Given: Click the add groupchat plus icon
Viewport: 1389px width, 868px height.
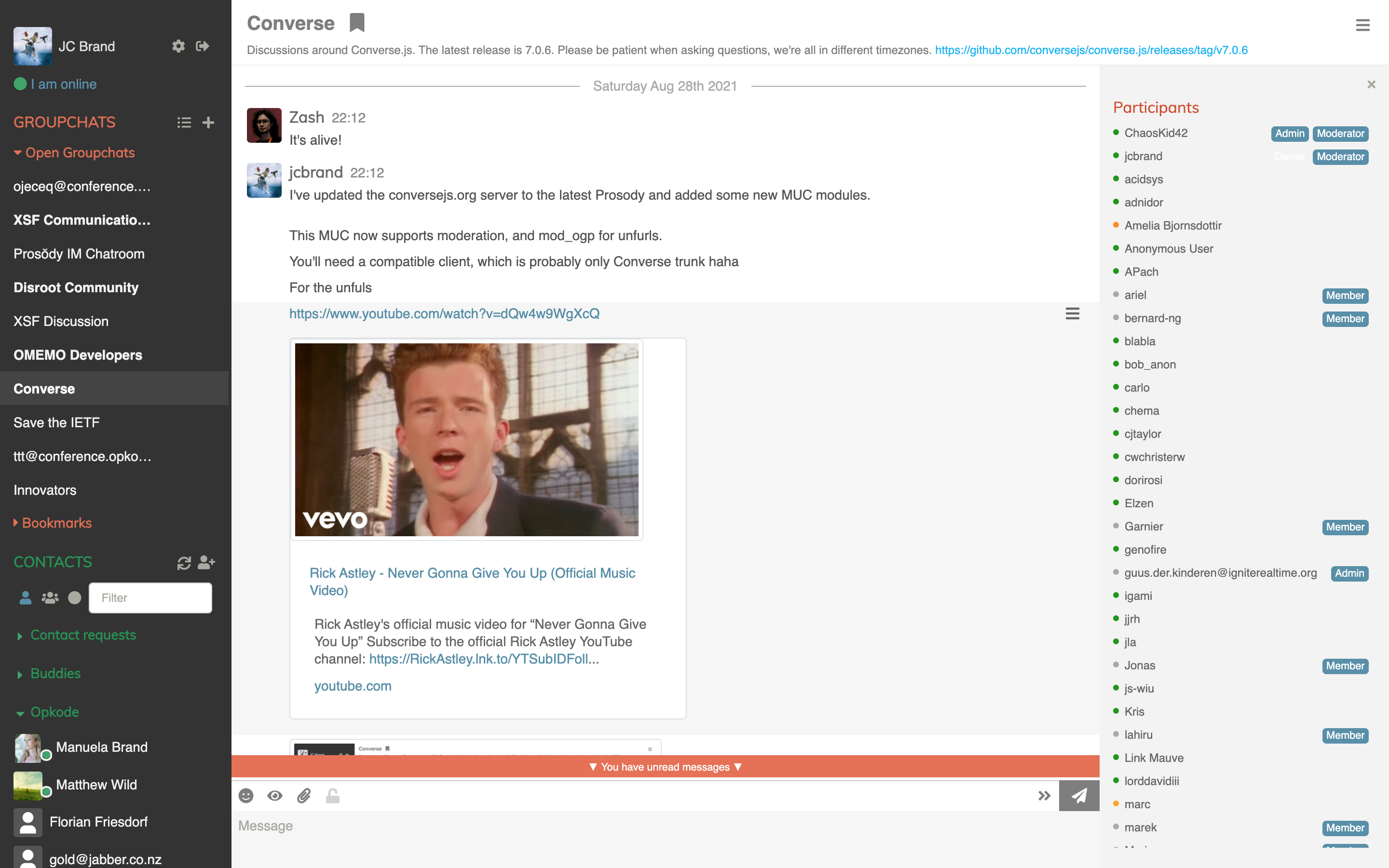Looking at the screenshot, I should [x=207, y=122].
